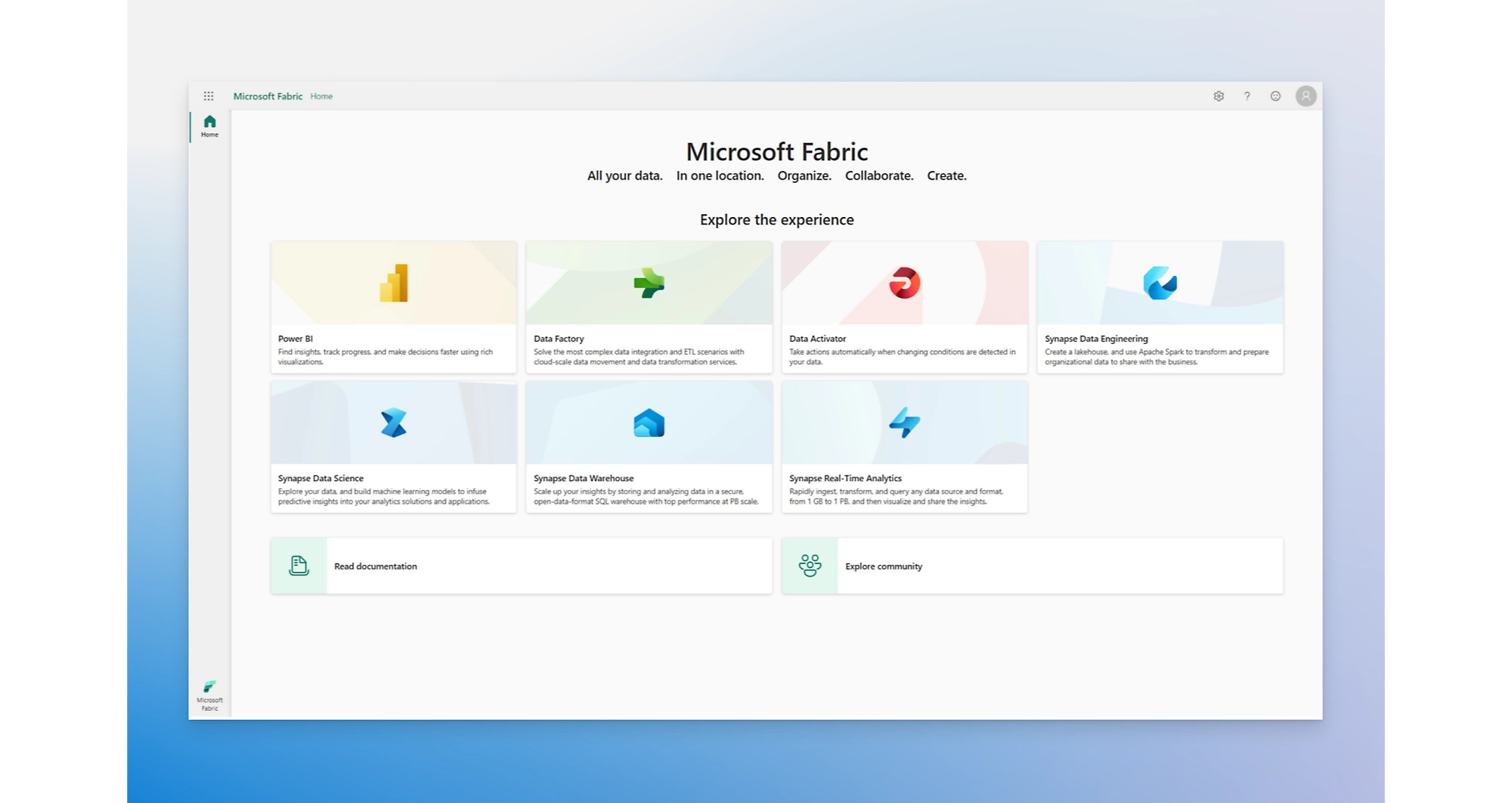Click the Explore community people icon
The width and height of the screenshot is (1512, 803).
(x=810, y=566)
